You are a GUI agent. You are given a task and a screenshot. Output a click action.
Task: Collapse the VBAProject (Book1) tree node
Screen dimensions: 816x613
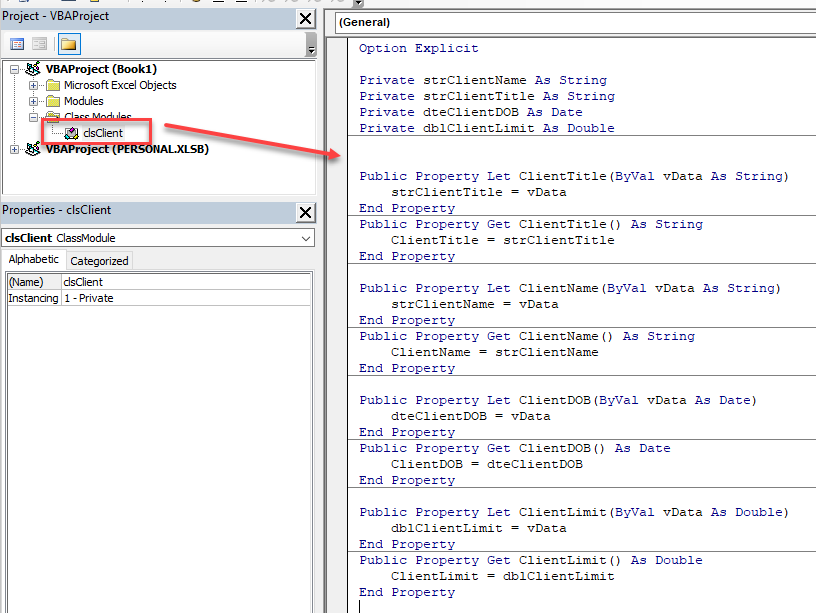point(14,69)
